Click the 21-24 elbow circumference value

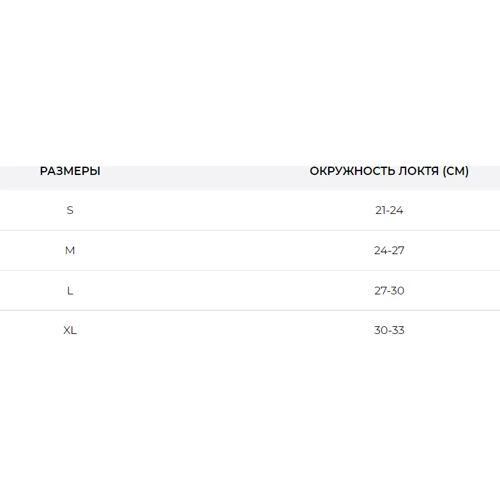[x=389, y=210]
